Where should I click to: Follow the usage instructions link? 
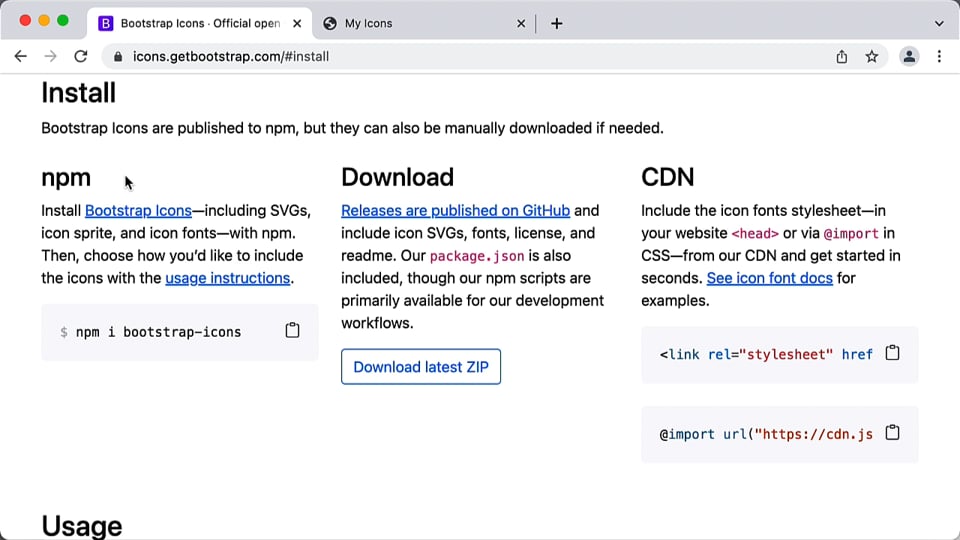click(227, 278)
